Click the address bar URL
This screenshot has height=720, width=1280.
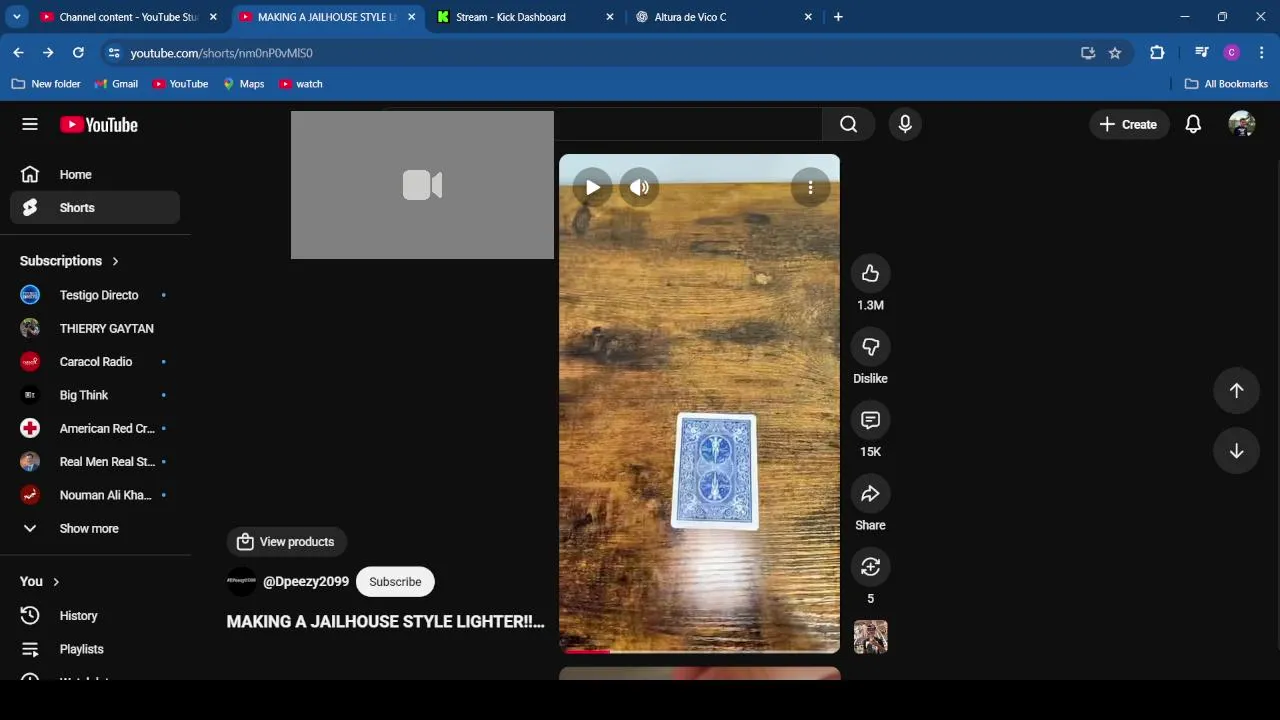(221, 53)
